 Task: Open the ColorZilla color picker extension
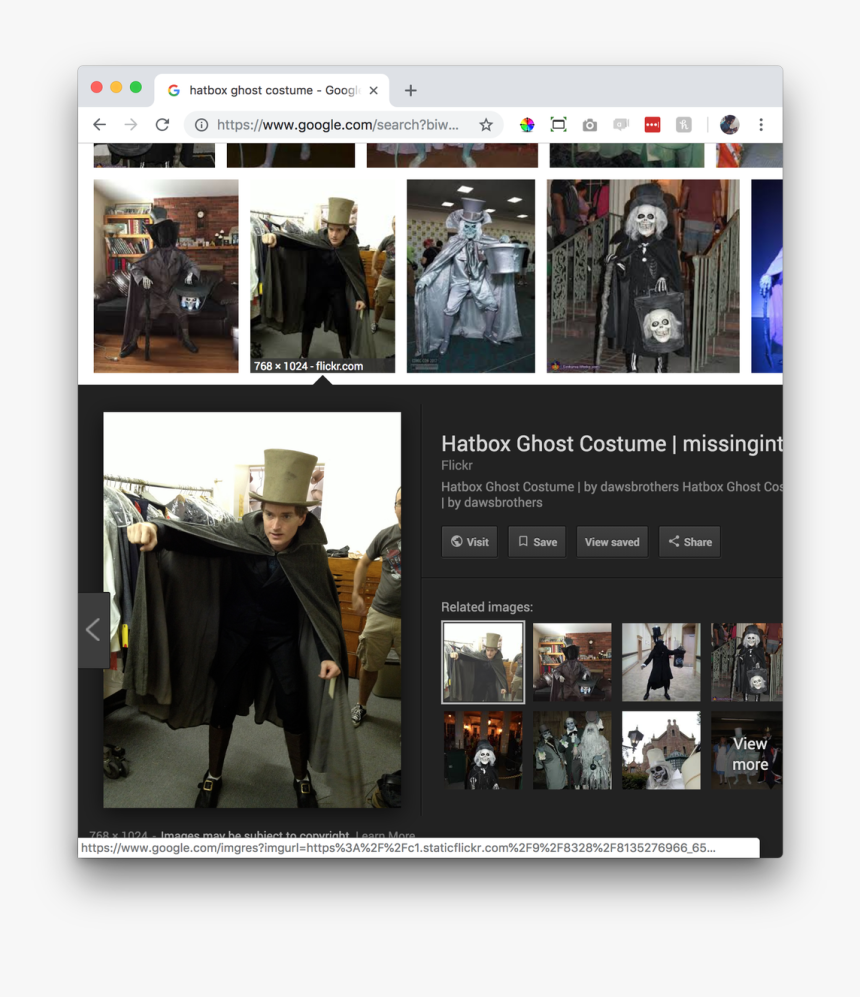[527, 125]
